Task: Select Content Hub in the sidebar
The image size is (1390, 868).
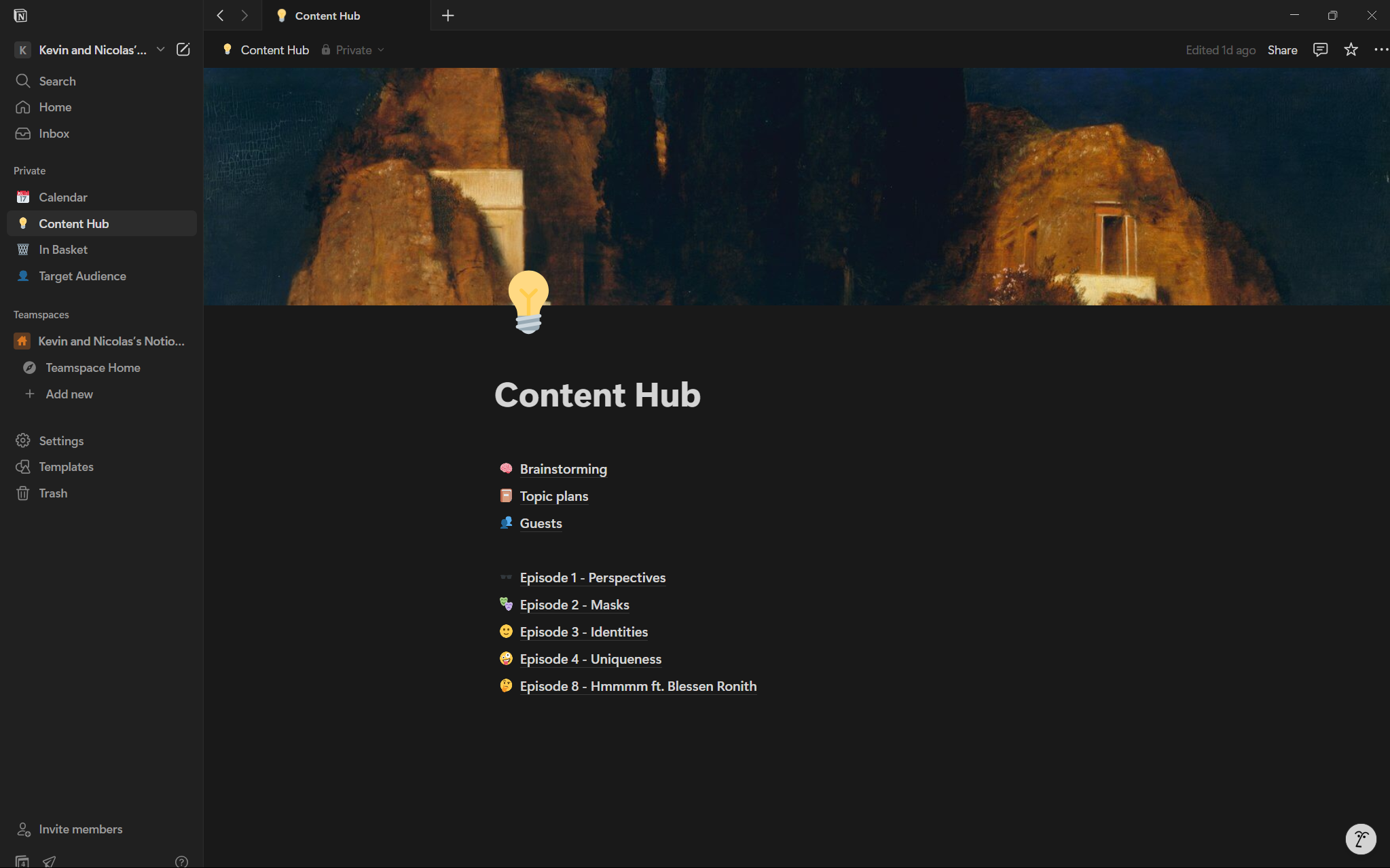Action: tap(102, 223)
